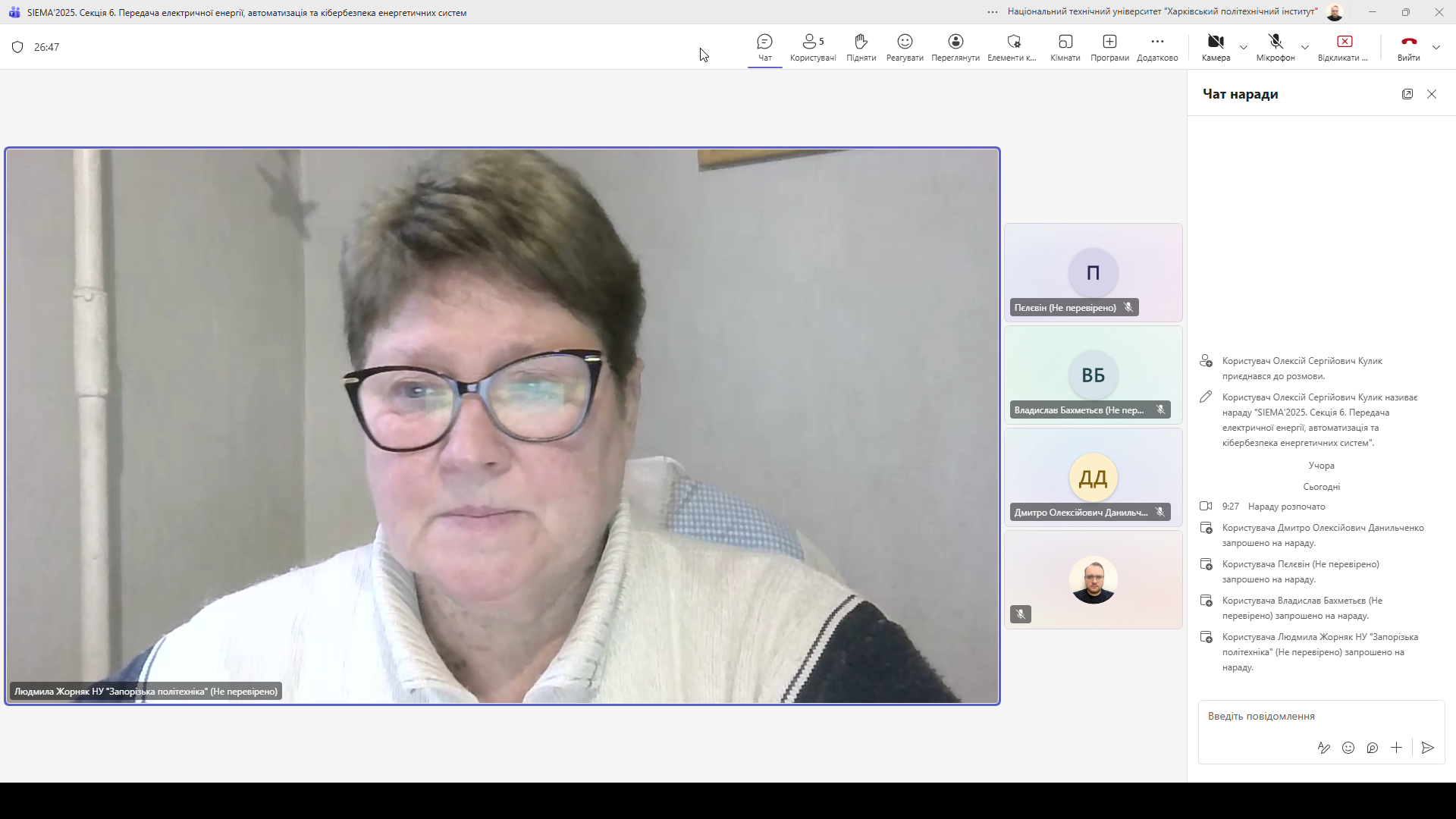
Task: Expand the microphone options dropdown arrow
Action: coord(1305,47)
